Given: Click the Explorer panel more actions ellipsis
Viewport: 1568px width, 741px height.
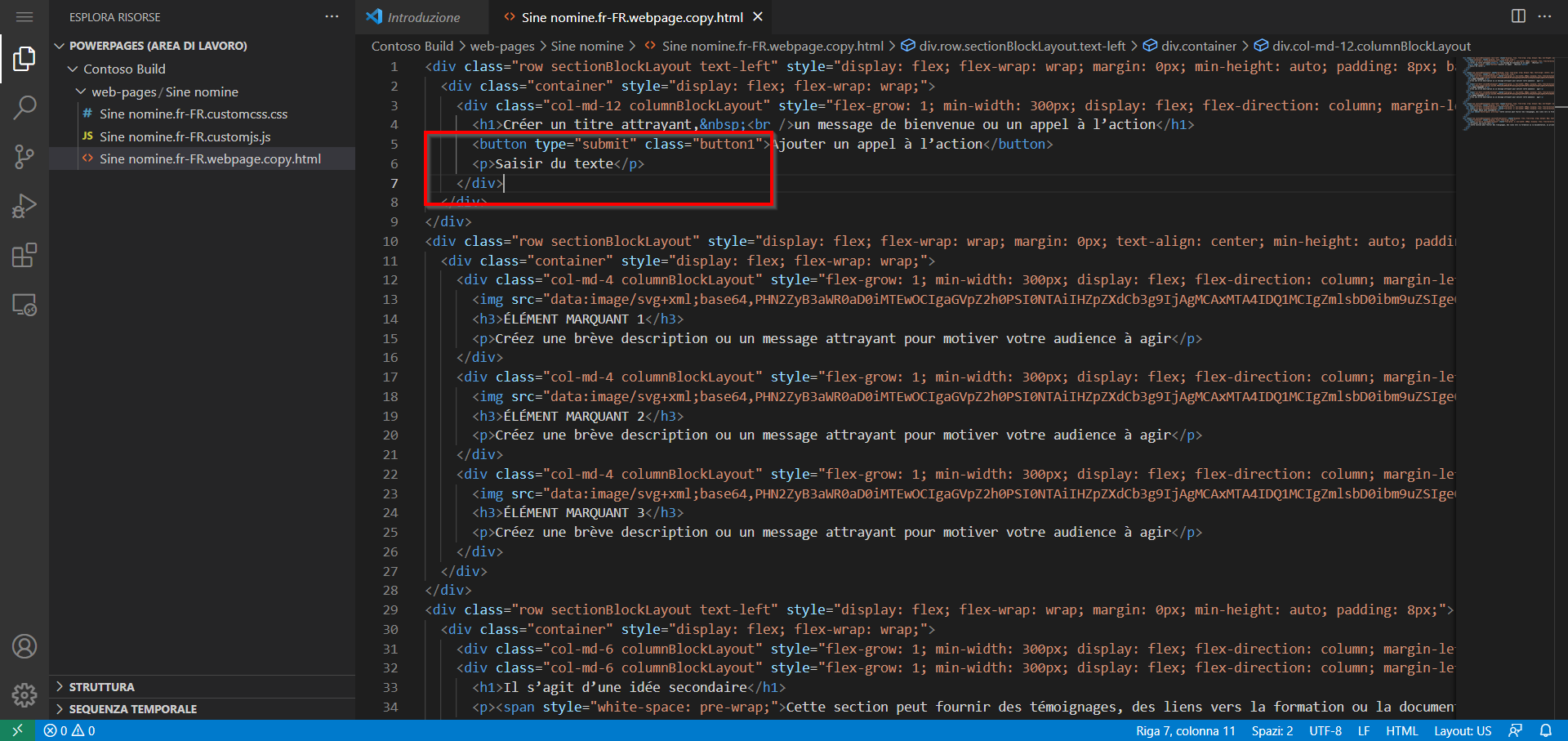Looking at the screenshot, I should 332,16.
